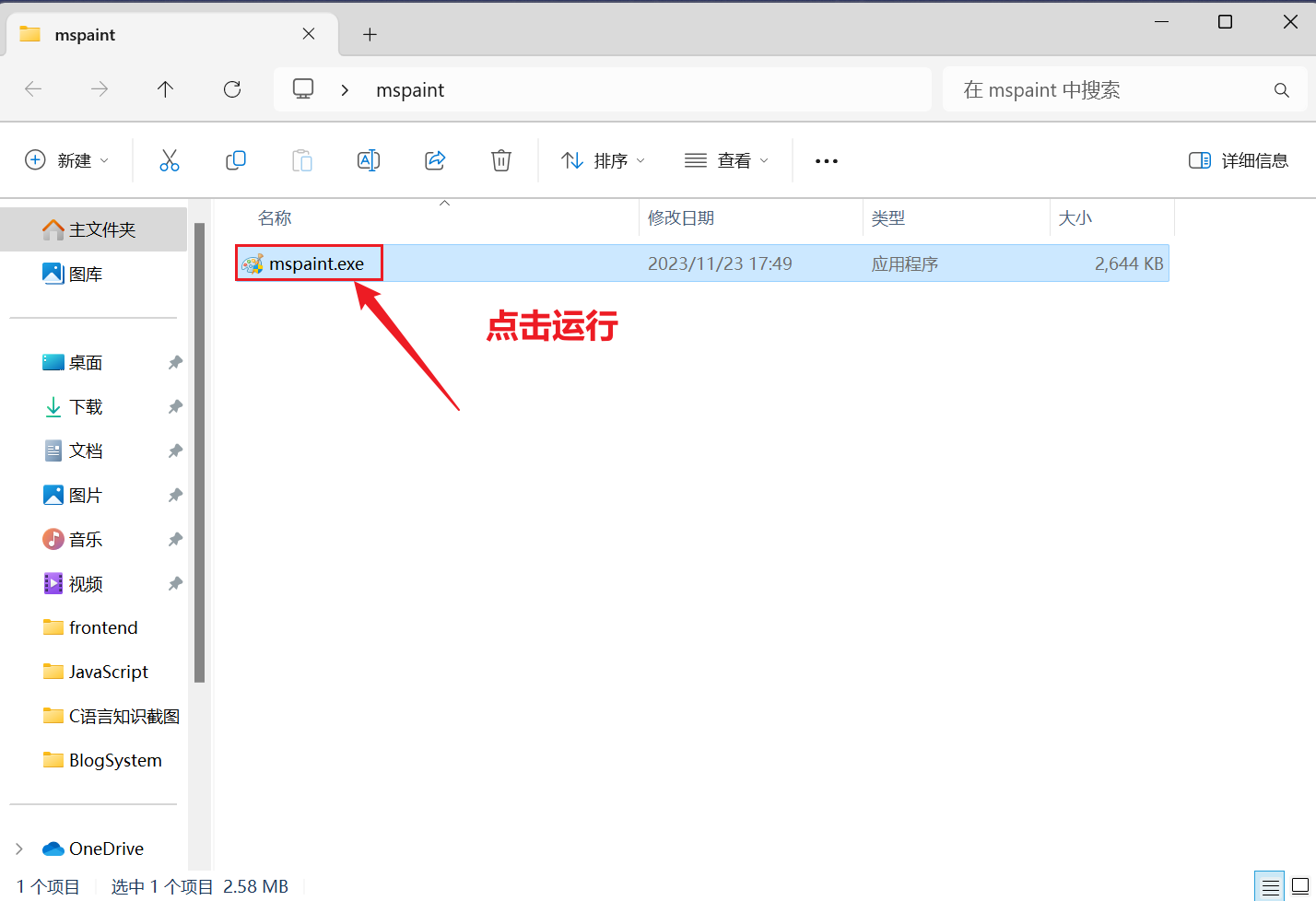Close the mspaint tab
The height and width of the screenshot is (901, 1316).
point(309,34)
